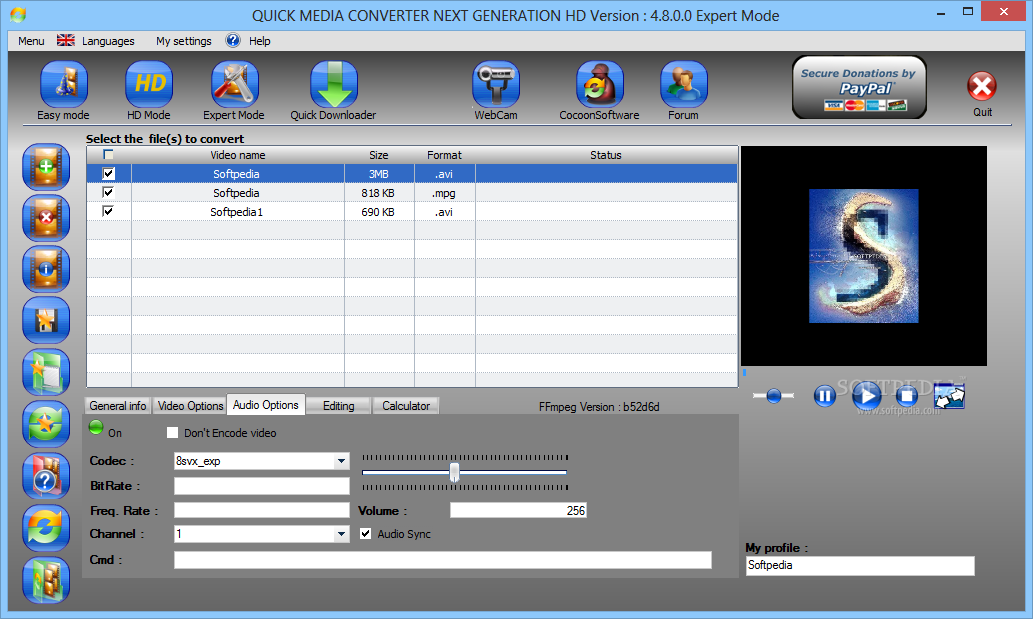Click the Freq. Rate input field
This screenshot has width=1033, height=619.
pos(262,510)
